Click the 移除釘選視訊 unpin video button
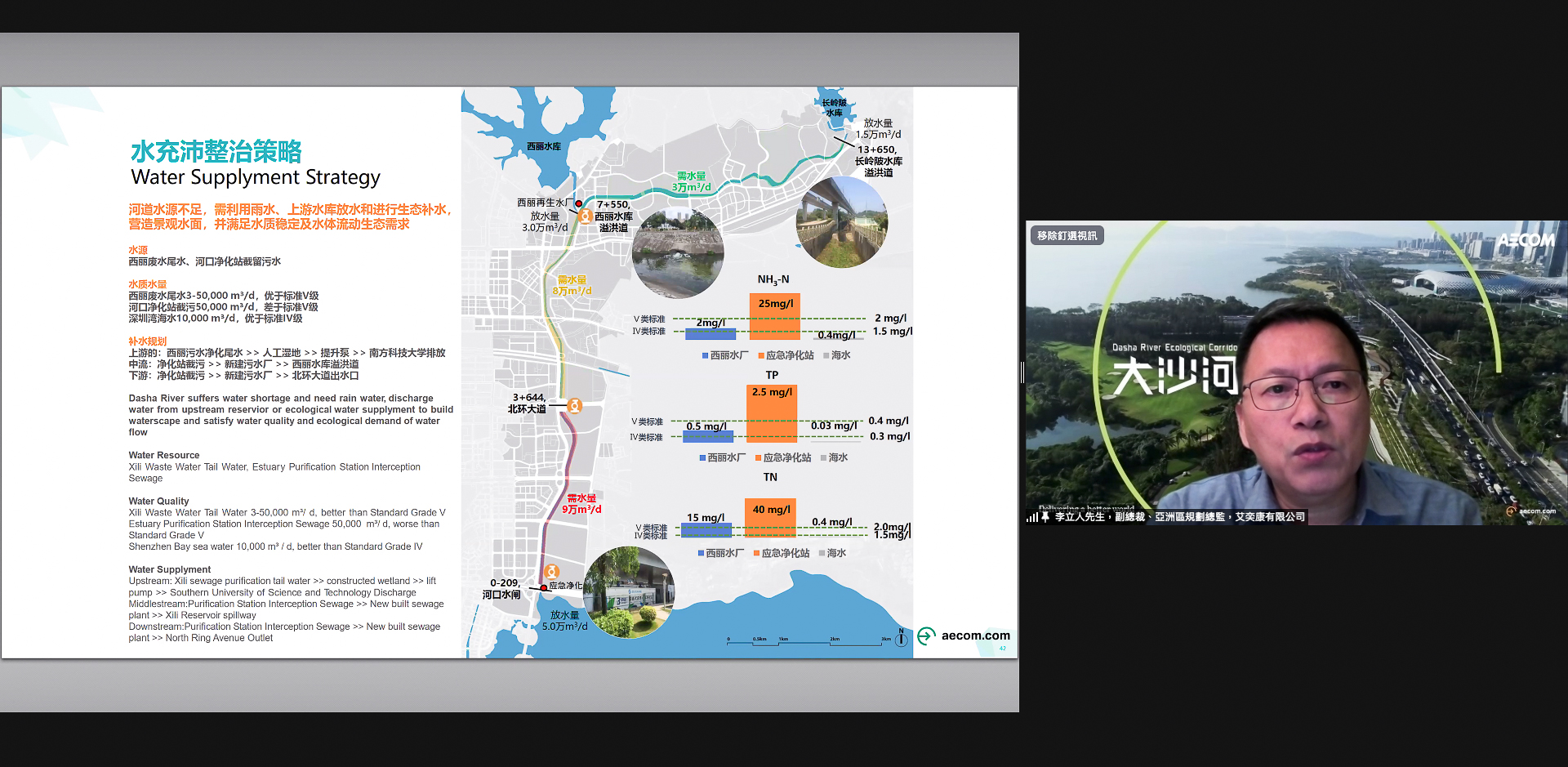The width and height of the screenshot is (1568, 767). tap(1067, 236)
